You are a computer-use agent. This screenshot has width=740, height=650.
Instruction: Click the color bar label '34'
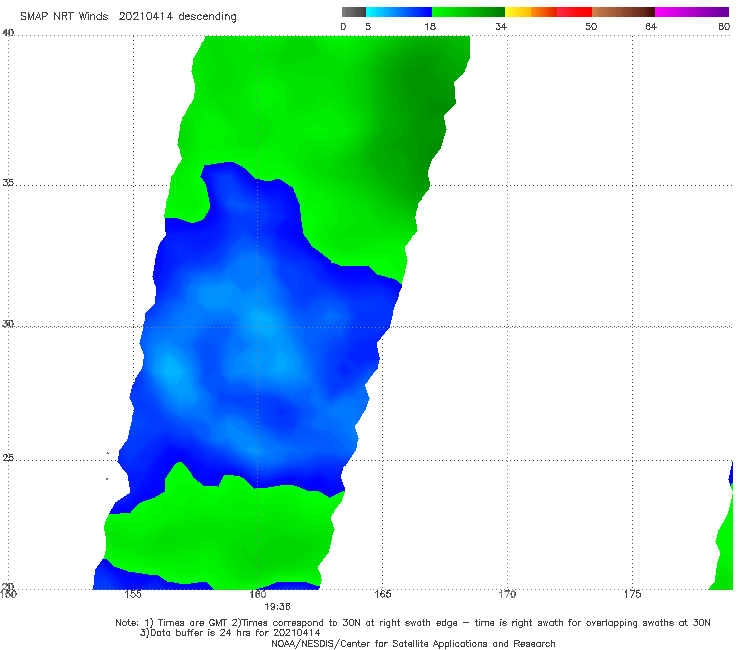[x=501, y=27]
